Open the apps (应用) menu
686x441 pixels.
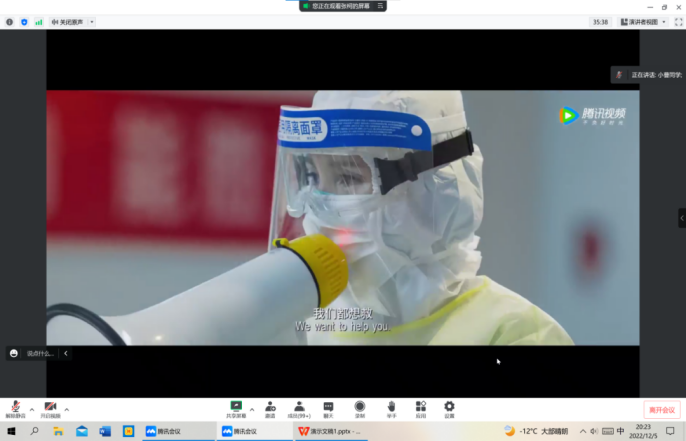420,410
